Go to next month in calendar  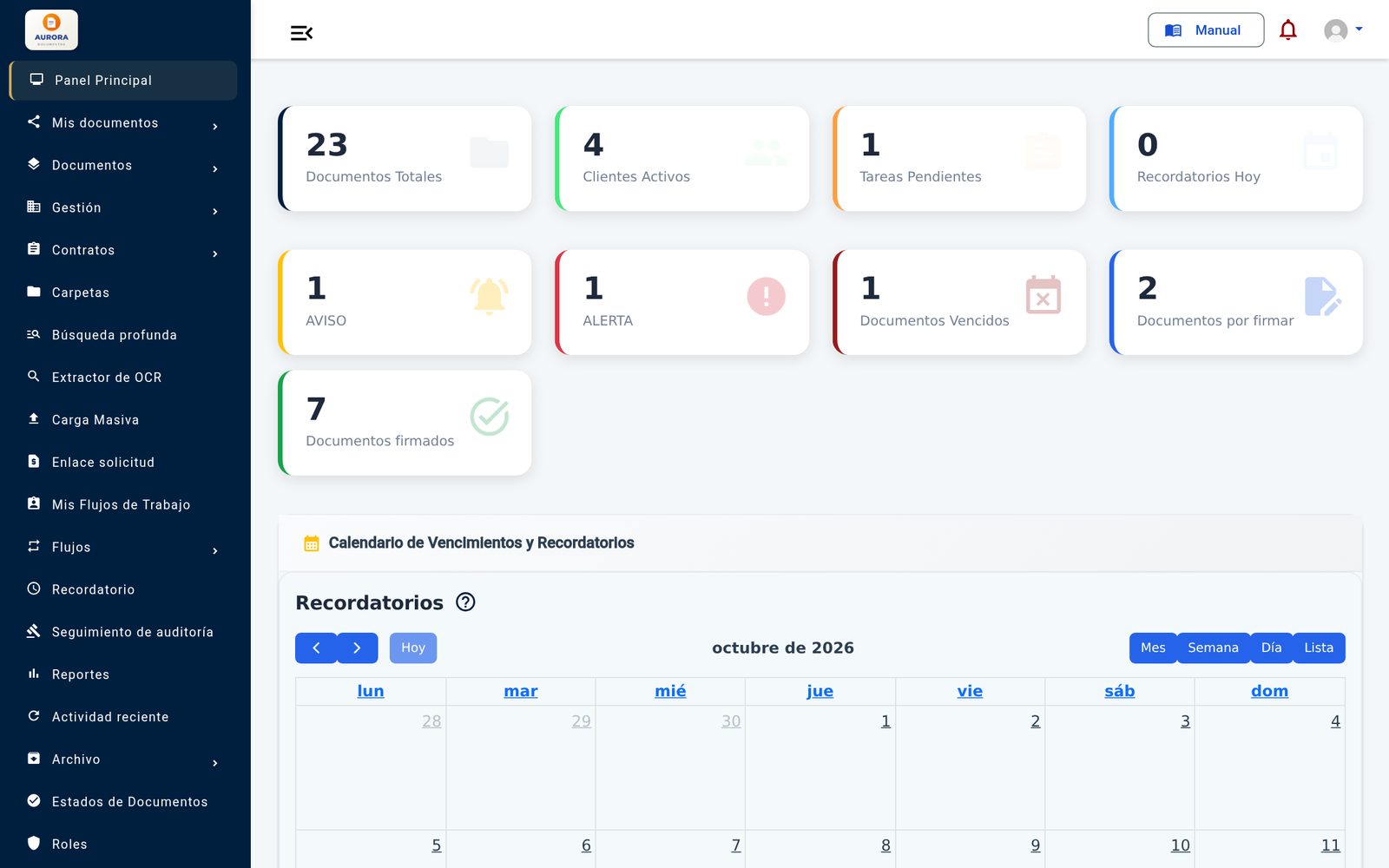coord(357,648)
